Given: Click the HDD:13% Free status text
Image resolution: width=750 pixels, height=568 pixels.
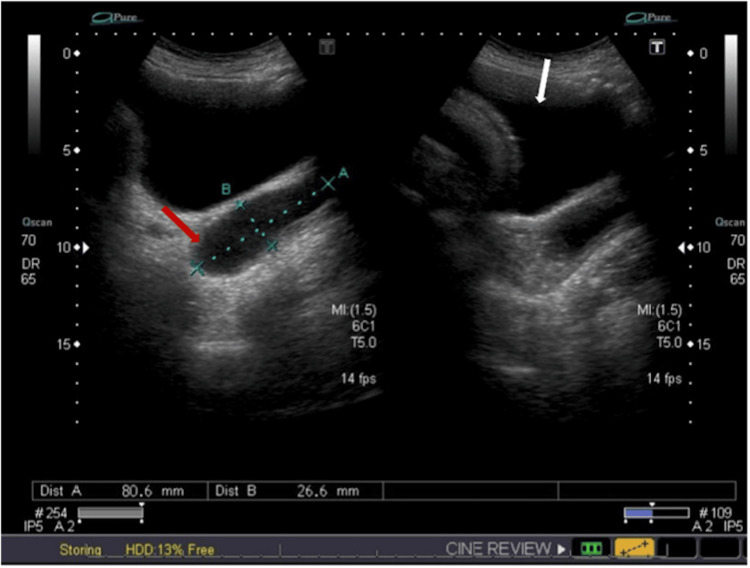Looking at the screenshot, I should pyautogui.click(x=169, y=550).
